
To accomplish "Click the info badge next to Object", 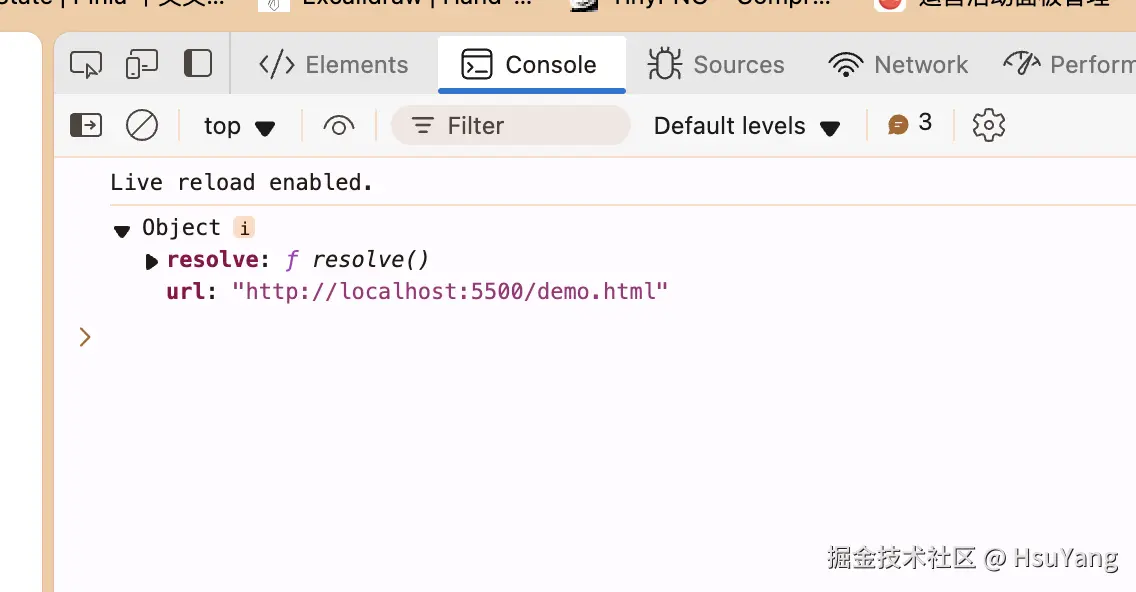I will coord(244,228).
